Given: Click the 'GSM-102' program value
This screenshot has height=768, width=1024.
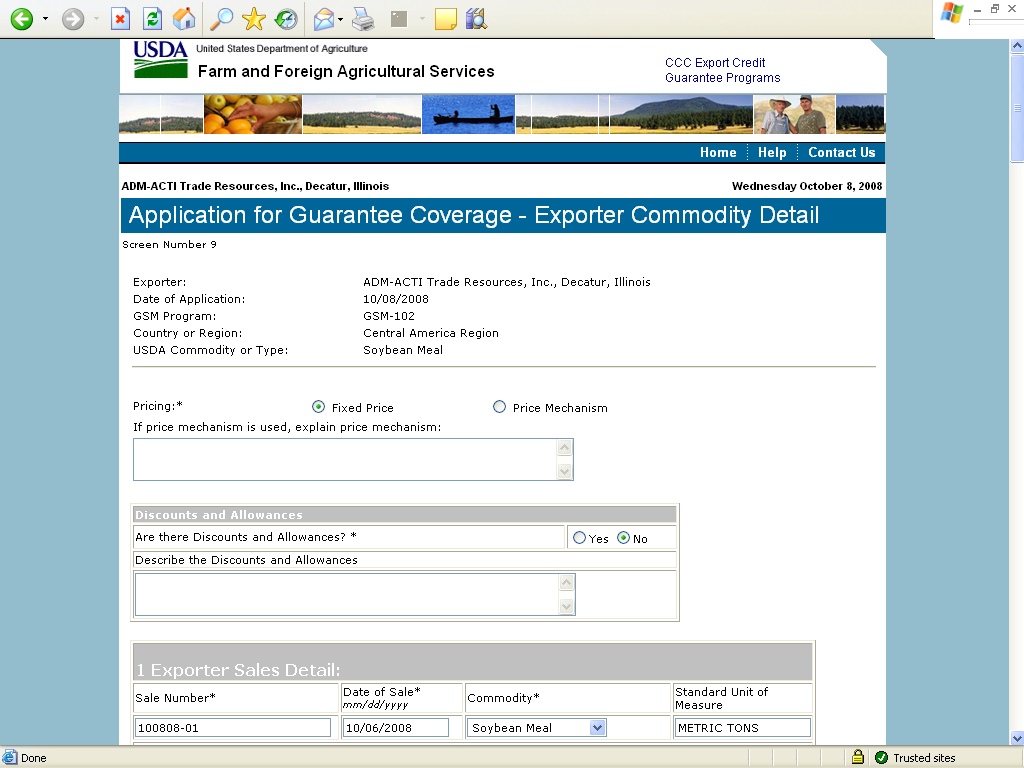Looking at the screenshot, I should point(389,316).
